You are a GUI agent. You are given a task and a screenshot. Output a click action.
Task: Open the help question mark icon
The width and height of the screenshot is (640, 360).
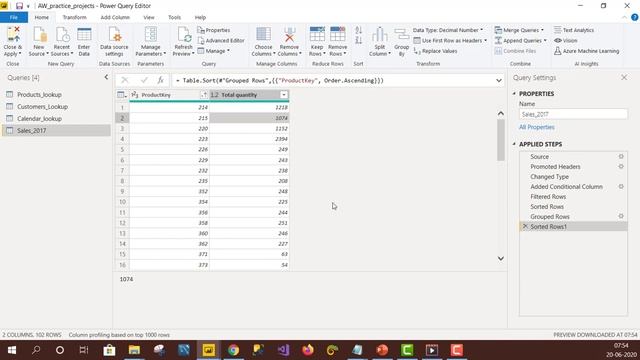coord(634,17)
